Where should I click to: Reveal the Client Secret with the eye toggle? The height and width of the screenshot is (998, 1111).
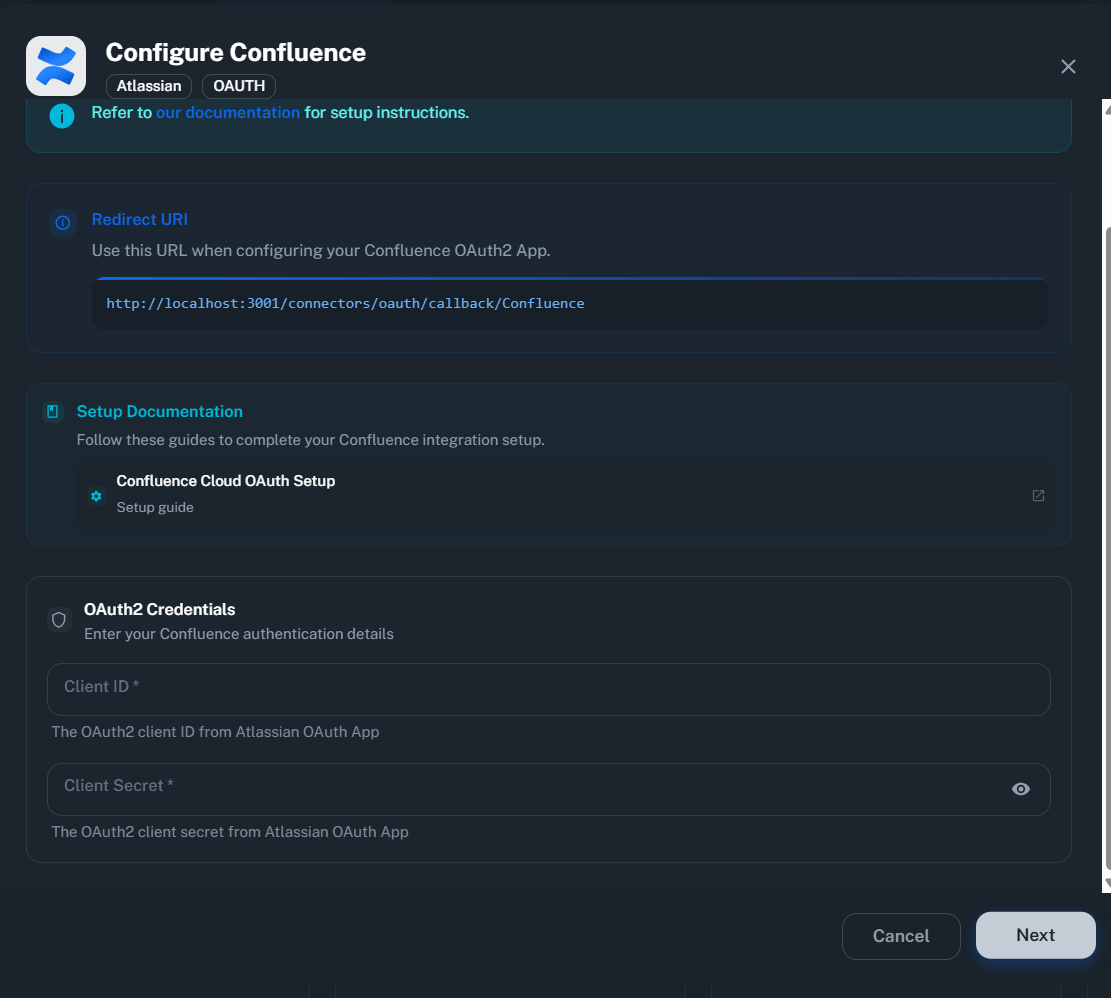(1020, 789)
